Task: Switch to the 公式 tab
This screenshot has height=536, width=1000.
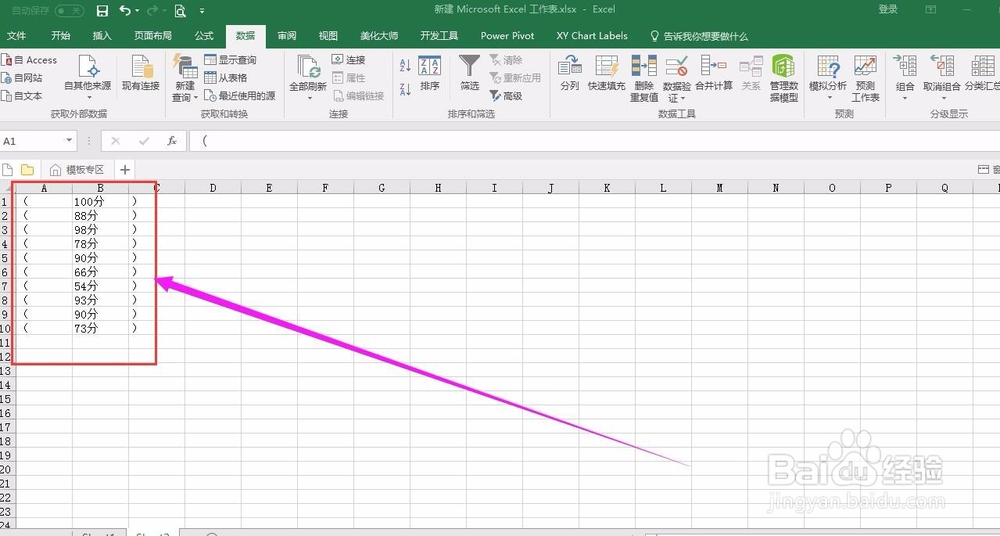Action: click(204, 36)
